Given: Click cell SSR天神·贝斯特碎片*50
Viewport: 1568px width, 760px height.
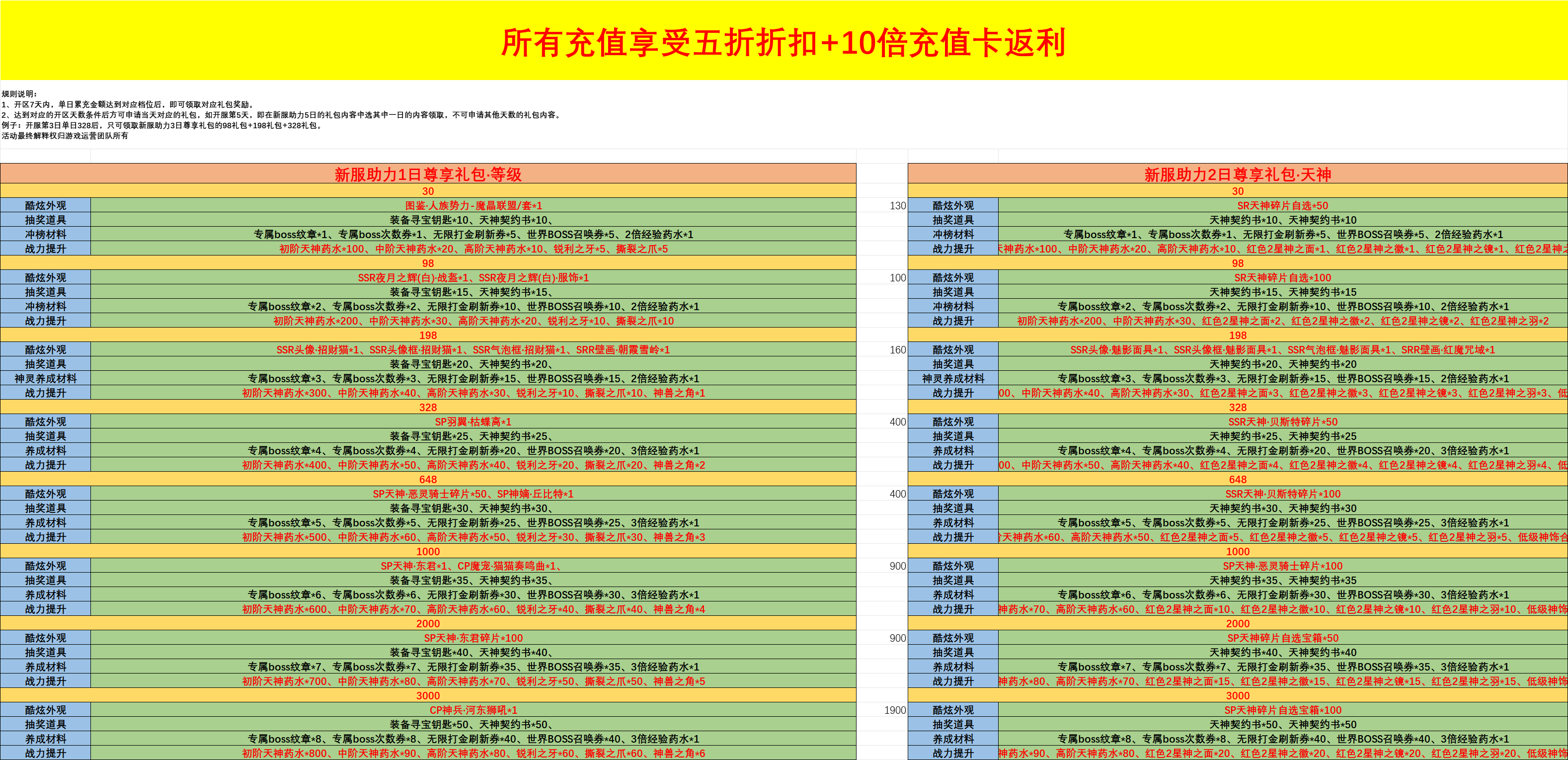Looking at the screenshot, I should (1282, 422).
